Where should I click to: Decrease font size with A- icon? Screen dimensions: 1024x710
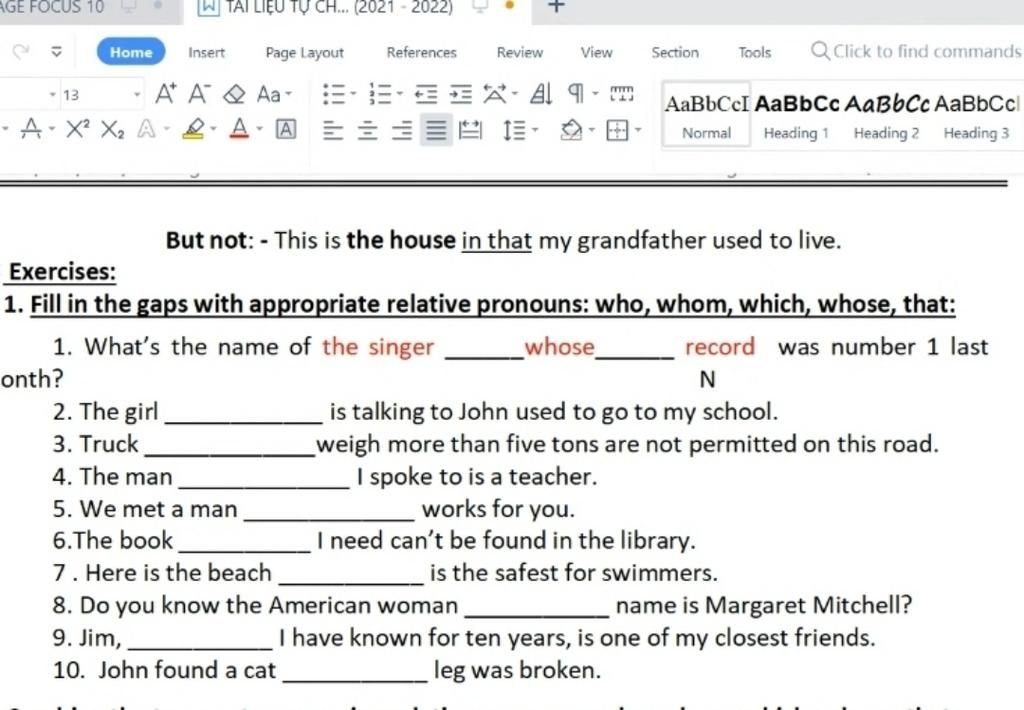coord(198,94)
